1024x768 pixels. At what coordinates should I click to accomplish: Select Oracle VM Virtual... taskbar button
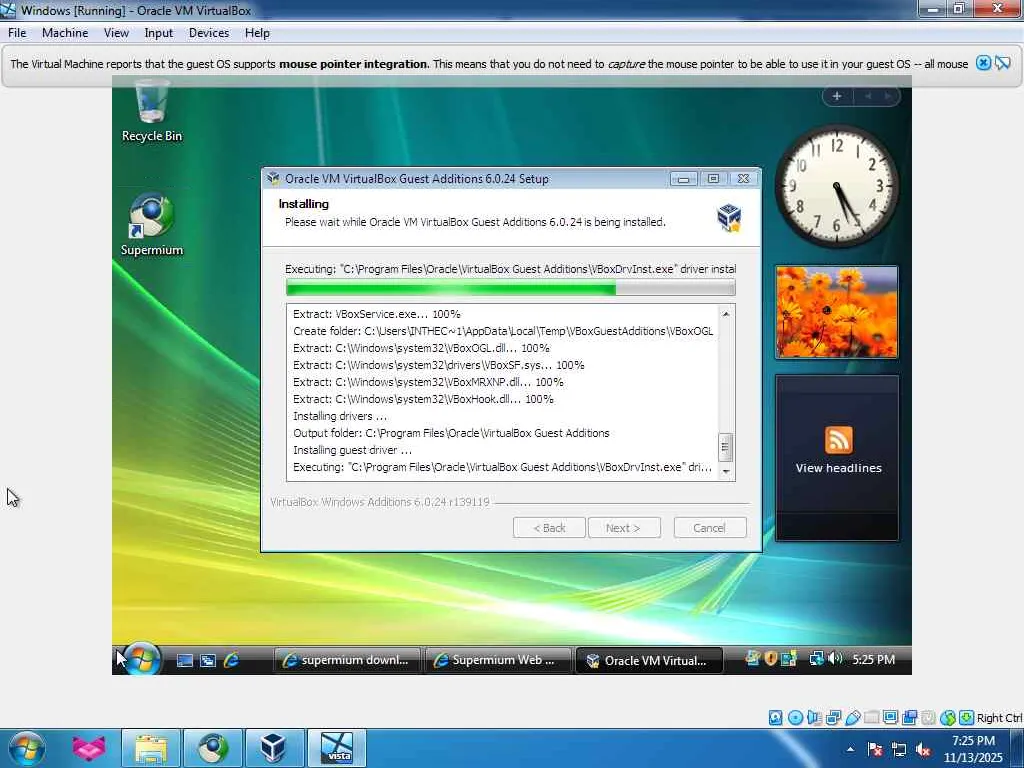tap(649, 660)
